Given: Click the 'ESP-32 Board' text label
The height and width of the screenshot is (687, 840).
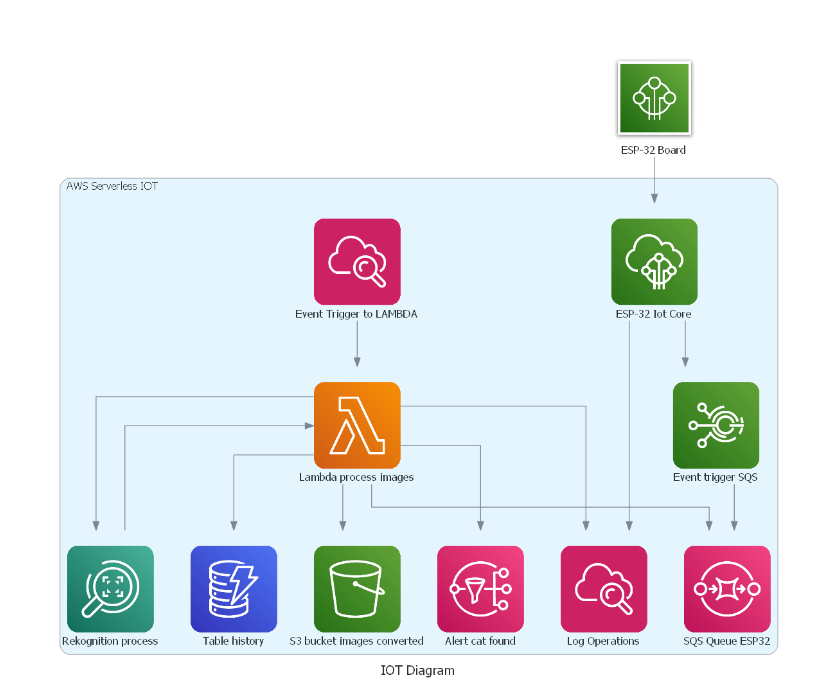Looking at the screenshot, I should [653, 151].
